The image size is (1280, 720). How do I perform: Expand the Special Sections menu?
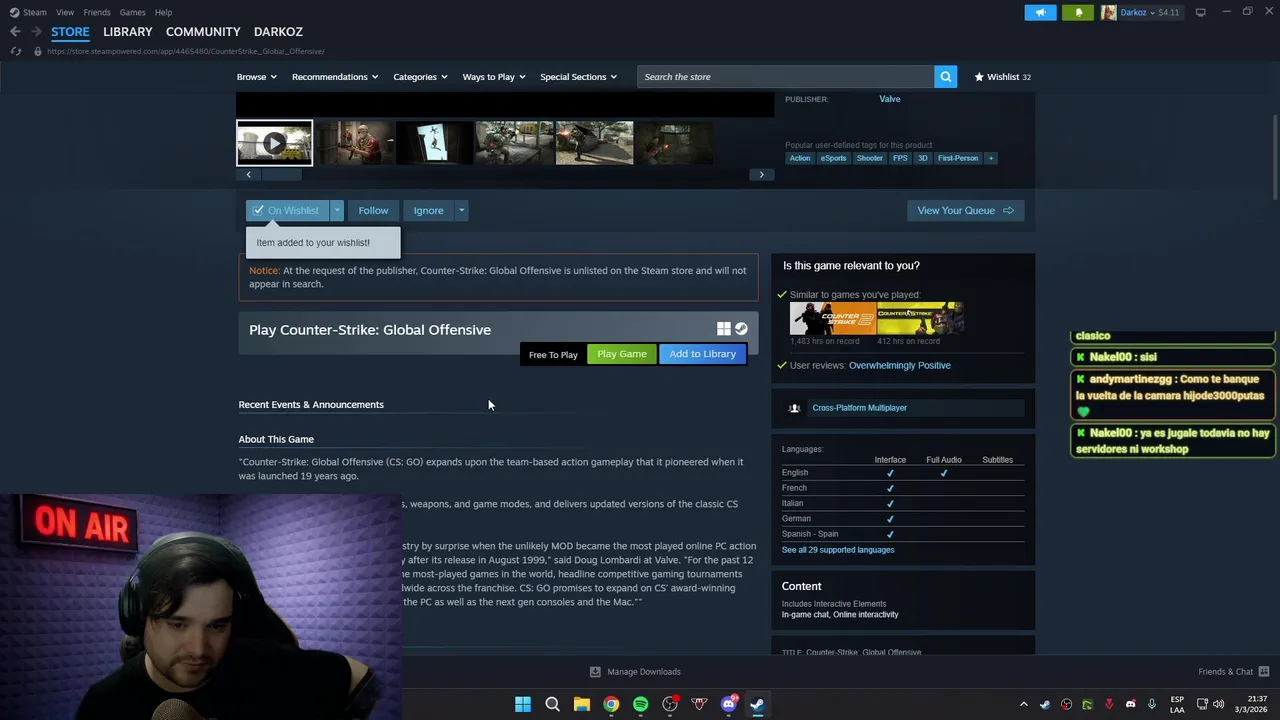pyautogui.click(x=578, y=77)
